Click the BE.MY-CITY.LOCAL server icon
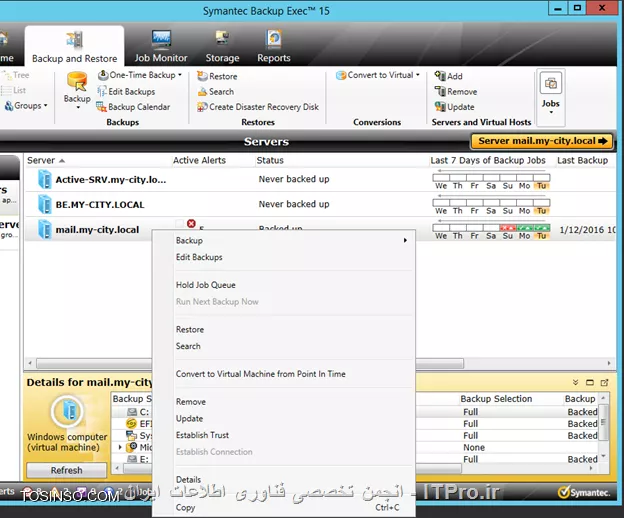Viewport: 624px width, 518px height. pos(45,204)
